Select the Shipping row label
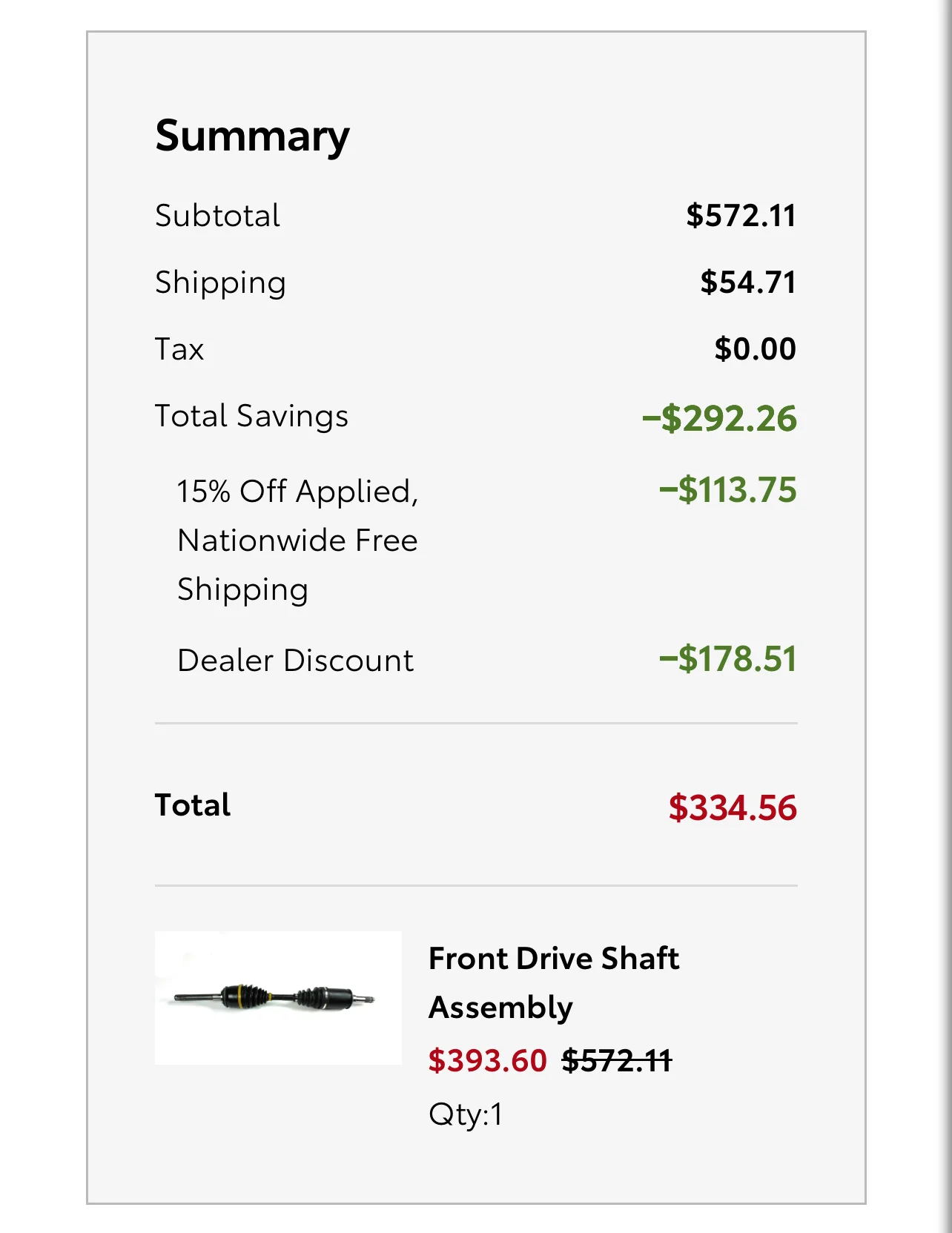 (x=220, y=283)
